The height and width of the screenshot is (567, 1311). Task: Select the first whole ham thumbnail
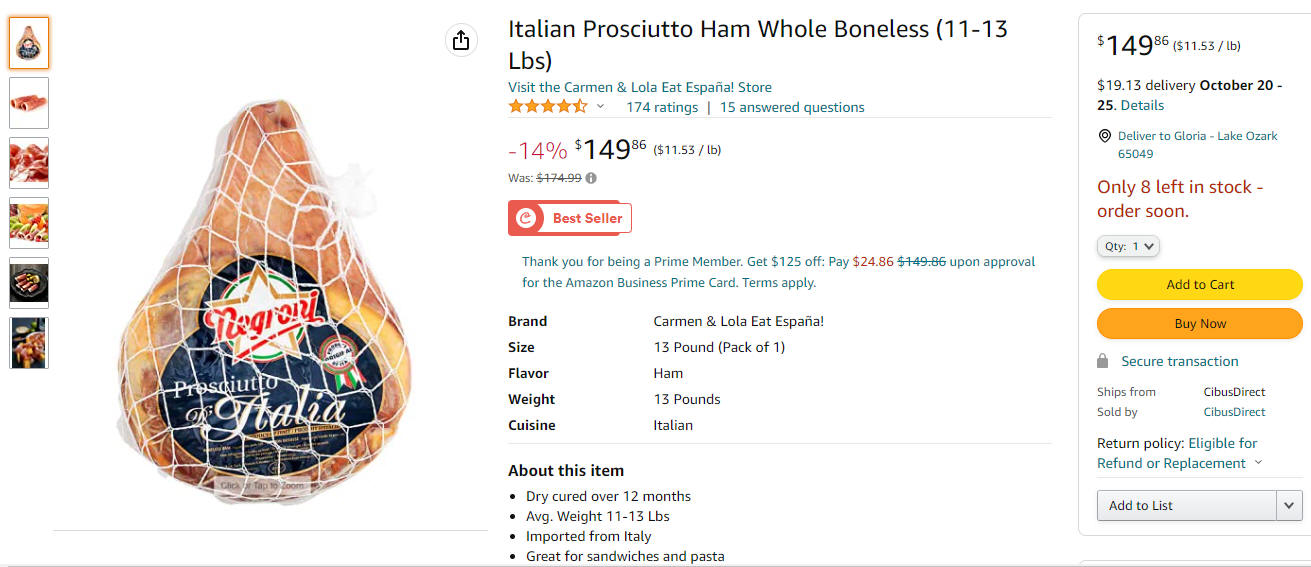pyautogui.click(x=29, y=43)
